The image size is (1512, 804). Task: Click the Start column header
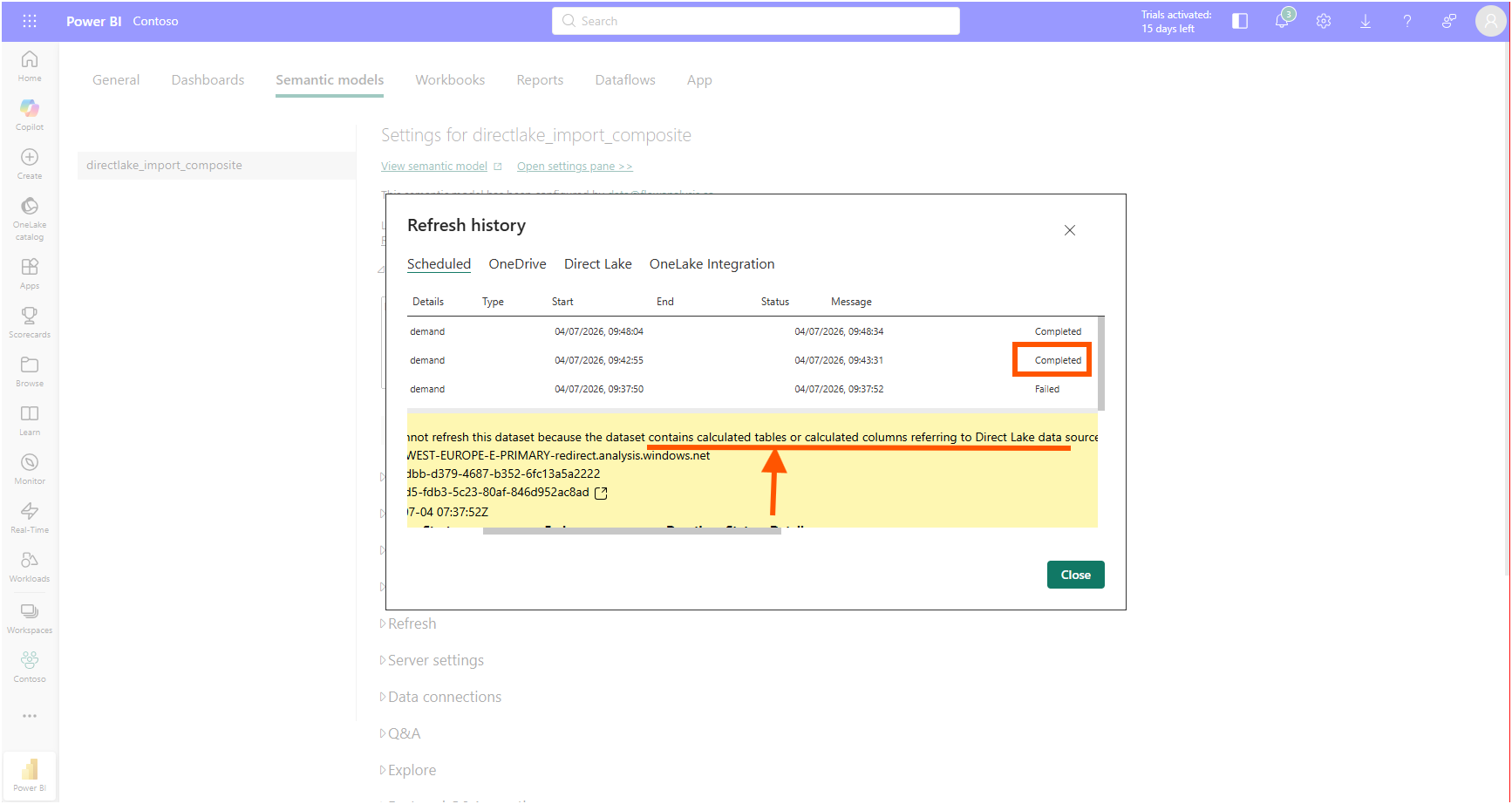(x=562, y=302)
